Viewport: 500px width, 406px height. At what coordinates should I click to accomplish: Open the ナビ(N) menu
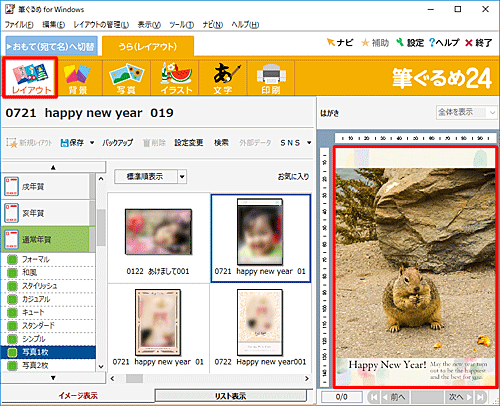click(213, 25)
